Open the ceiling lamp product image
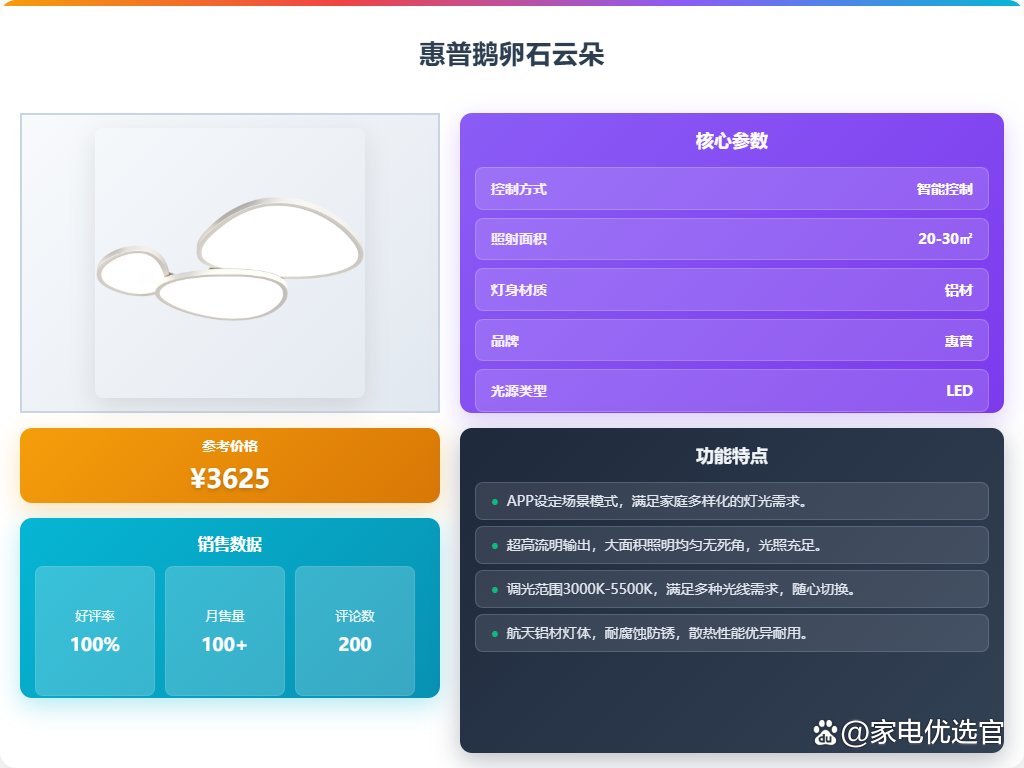1024x768 pixels. (x=230, y=263)
